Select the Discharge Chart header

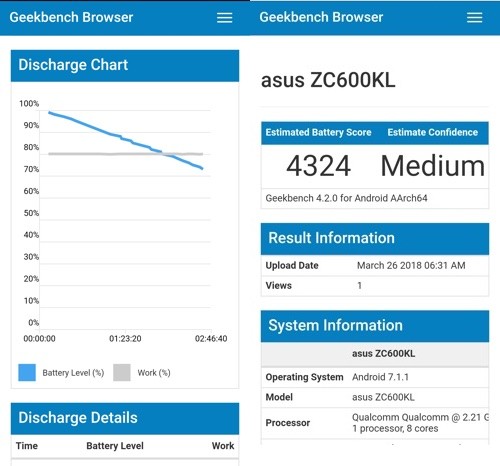coord(125,66)
